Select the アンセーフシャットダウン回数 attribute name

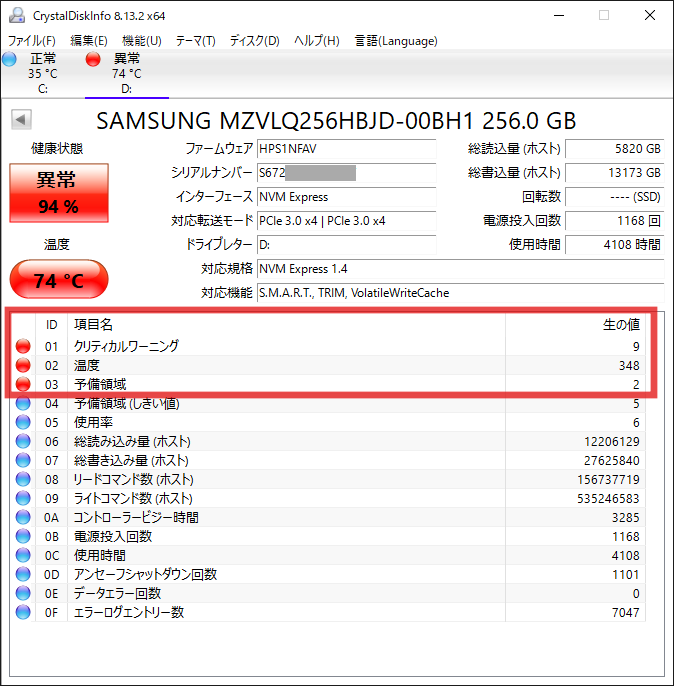pos(145,574)
